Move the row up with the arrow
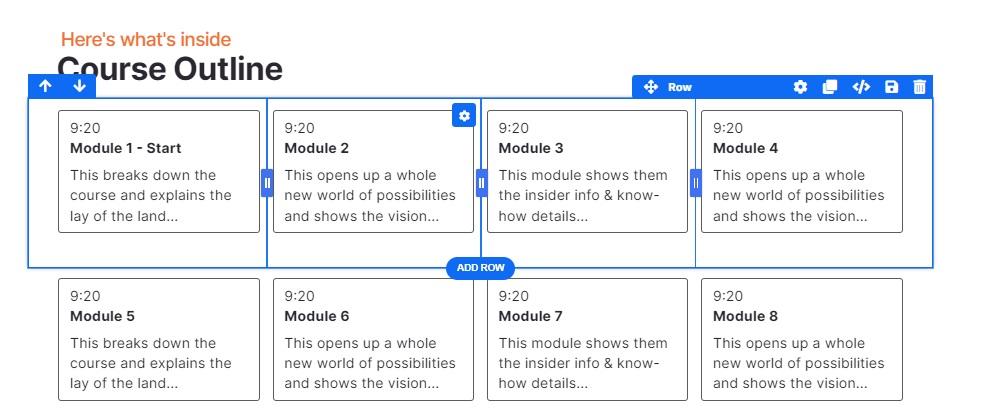Image resolution: width=995 pixels, height=417 pixels. pos(45,87)
